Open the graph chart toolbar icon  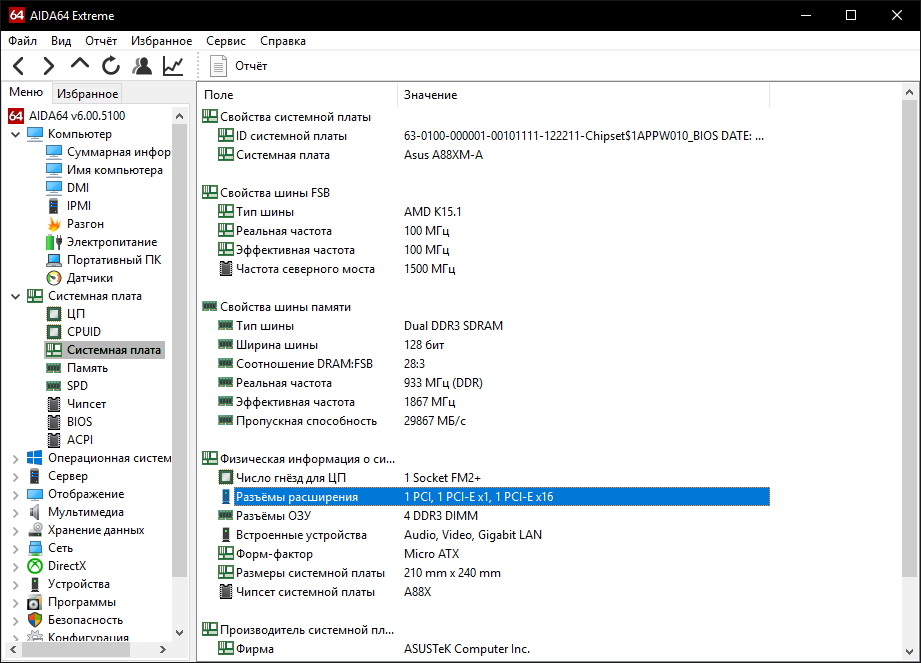pos(173,66)
